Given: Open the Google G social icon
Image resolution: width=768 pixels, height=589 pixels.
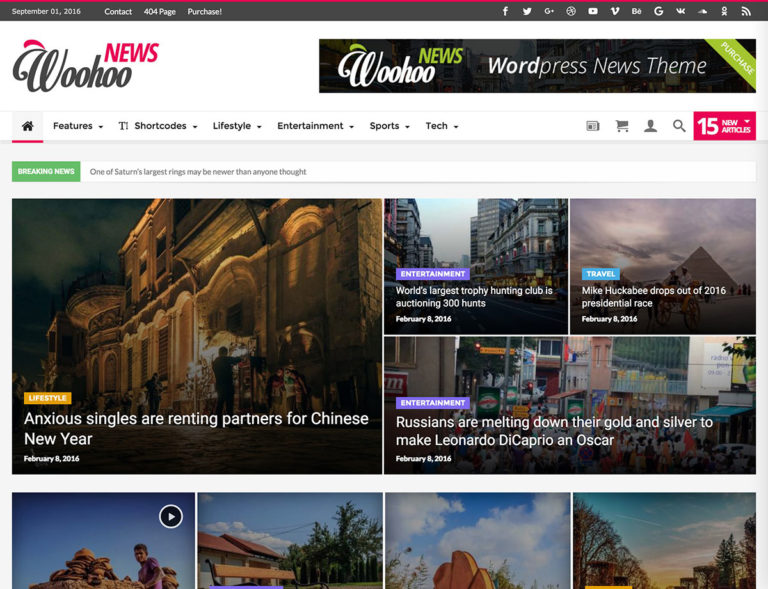Looking at the screenshot, I should pyautogui.click(x=659, y=11).
